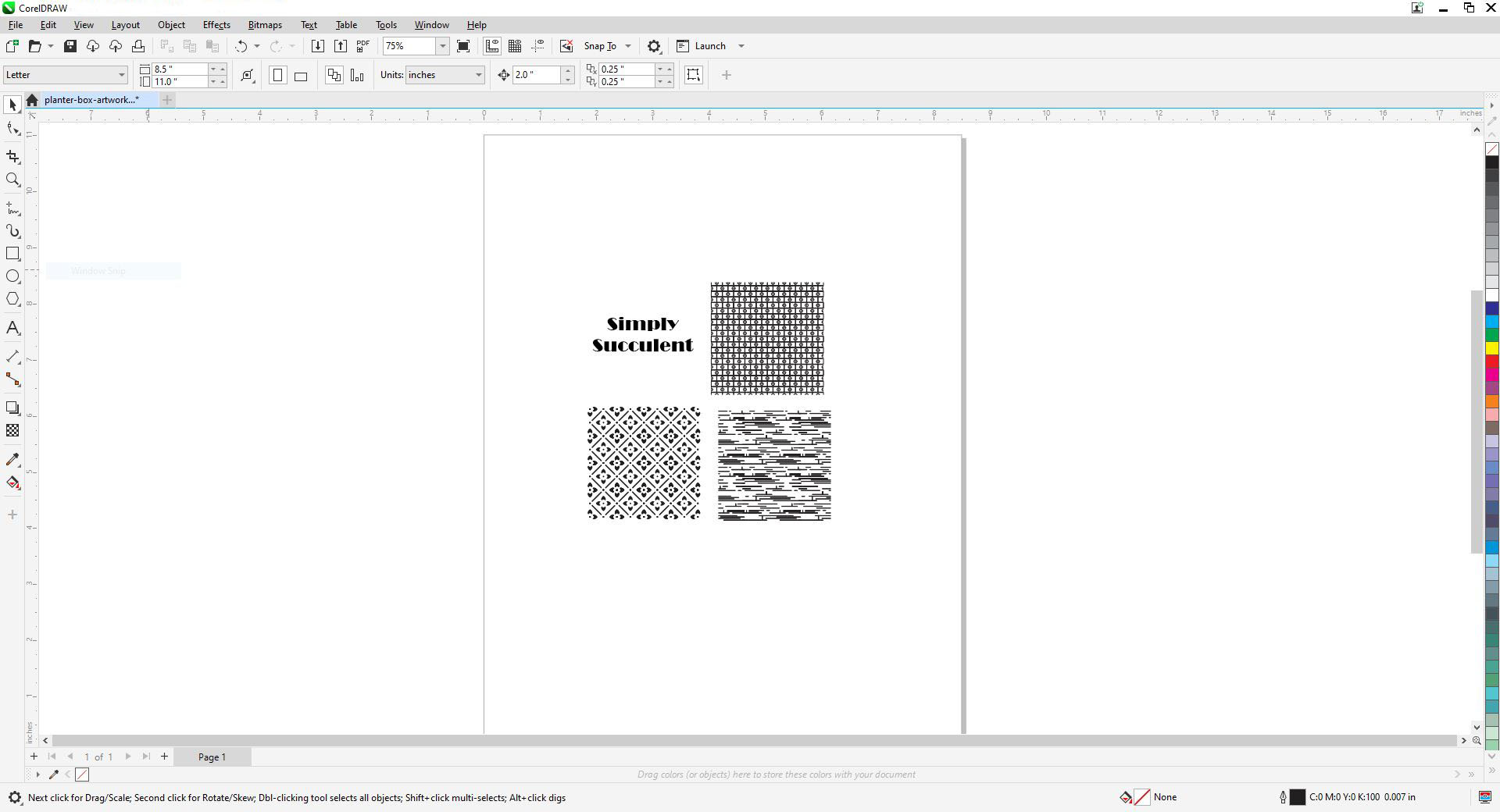
Task: Select the Pick tool
Action: 12,105
